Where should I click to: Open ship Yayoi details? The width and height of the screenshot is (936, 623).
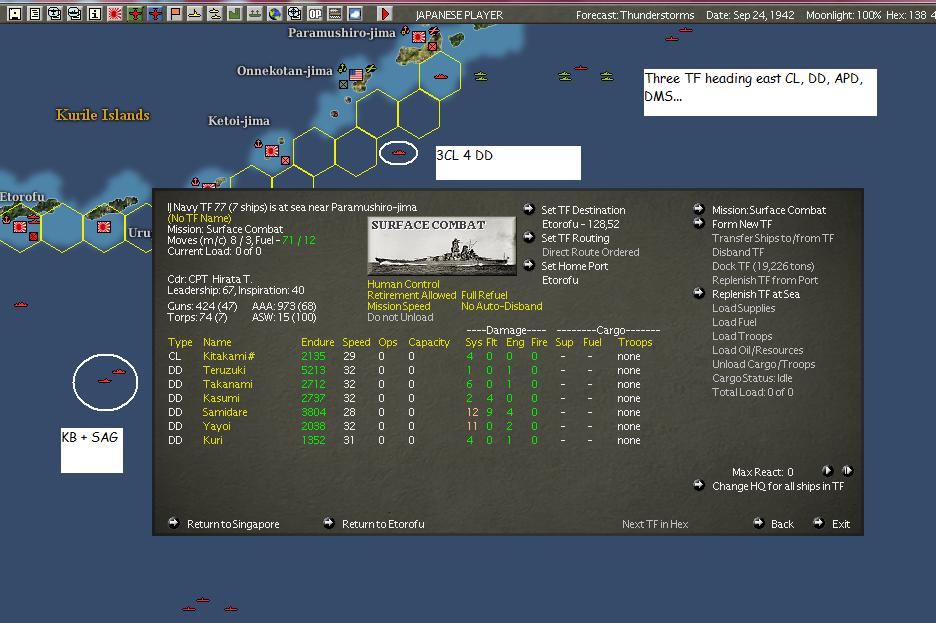click(216, 426)
